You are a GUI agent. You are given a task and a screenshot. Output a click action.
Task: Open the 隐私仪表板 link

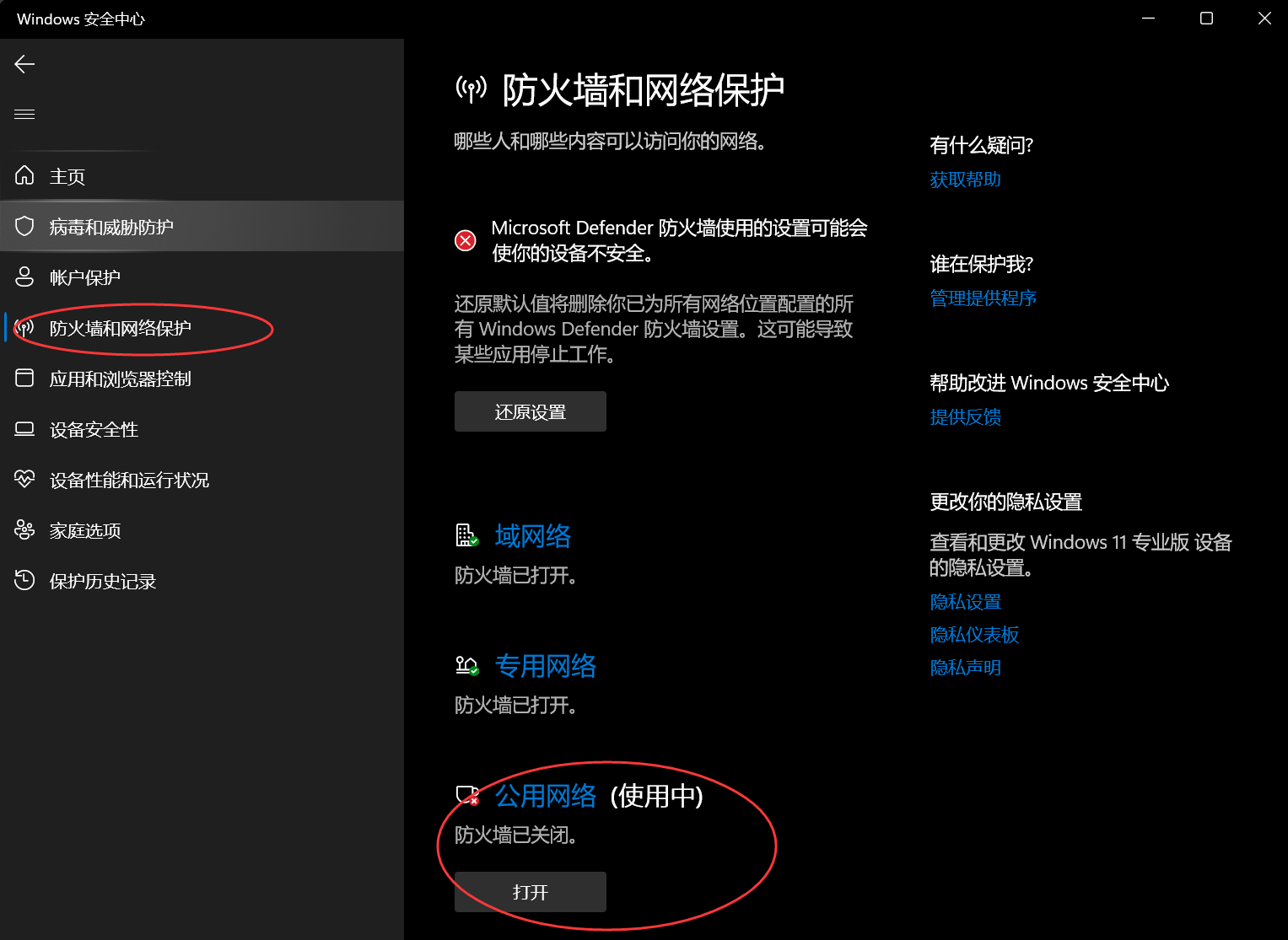[x=974, y=635]
